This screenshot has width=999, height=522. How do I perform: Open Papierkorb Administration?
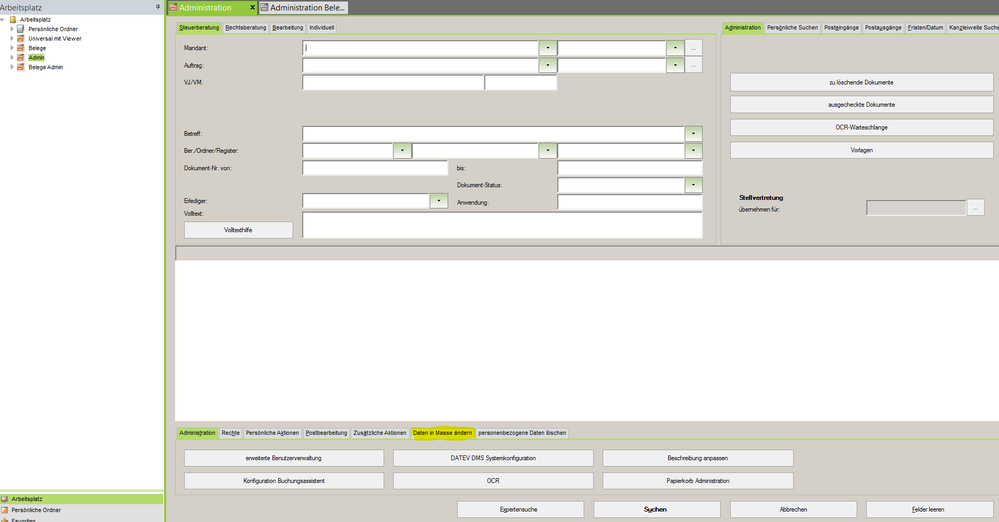coord(698,481)
